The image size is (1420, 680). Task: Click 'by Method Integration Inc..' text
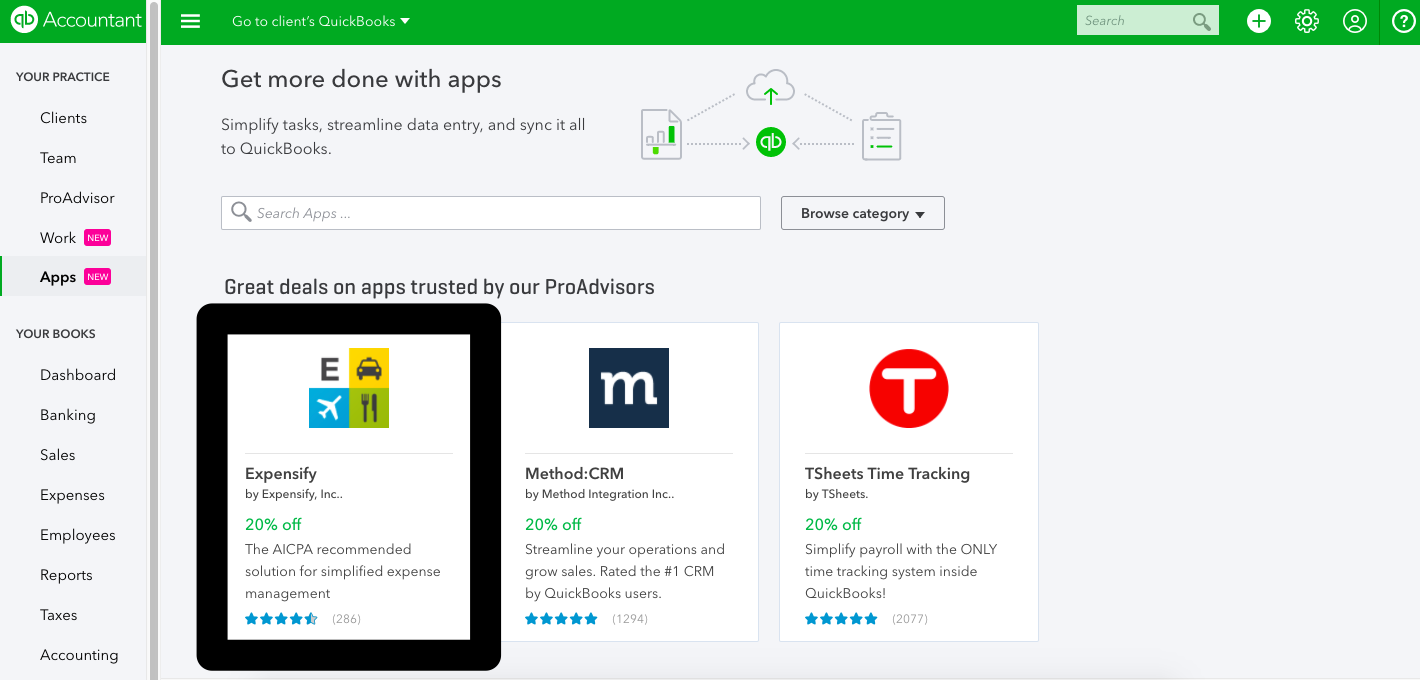(x=600, y=494)
